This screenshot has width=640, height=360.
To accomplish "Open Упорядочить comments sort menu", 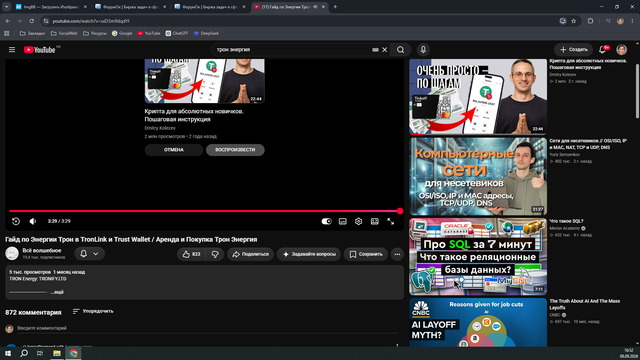I will coord(93,311).
